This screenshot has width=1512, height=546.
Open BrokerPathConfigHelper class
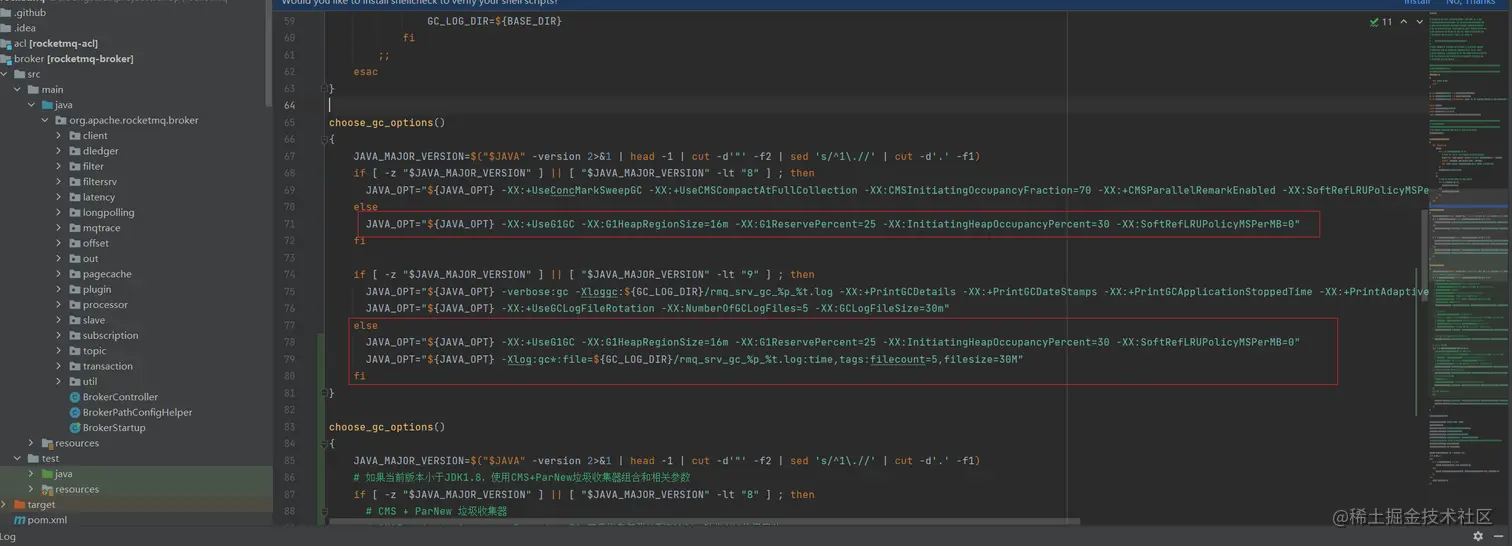(137, 412)
